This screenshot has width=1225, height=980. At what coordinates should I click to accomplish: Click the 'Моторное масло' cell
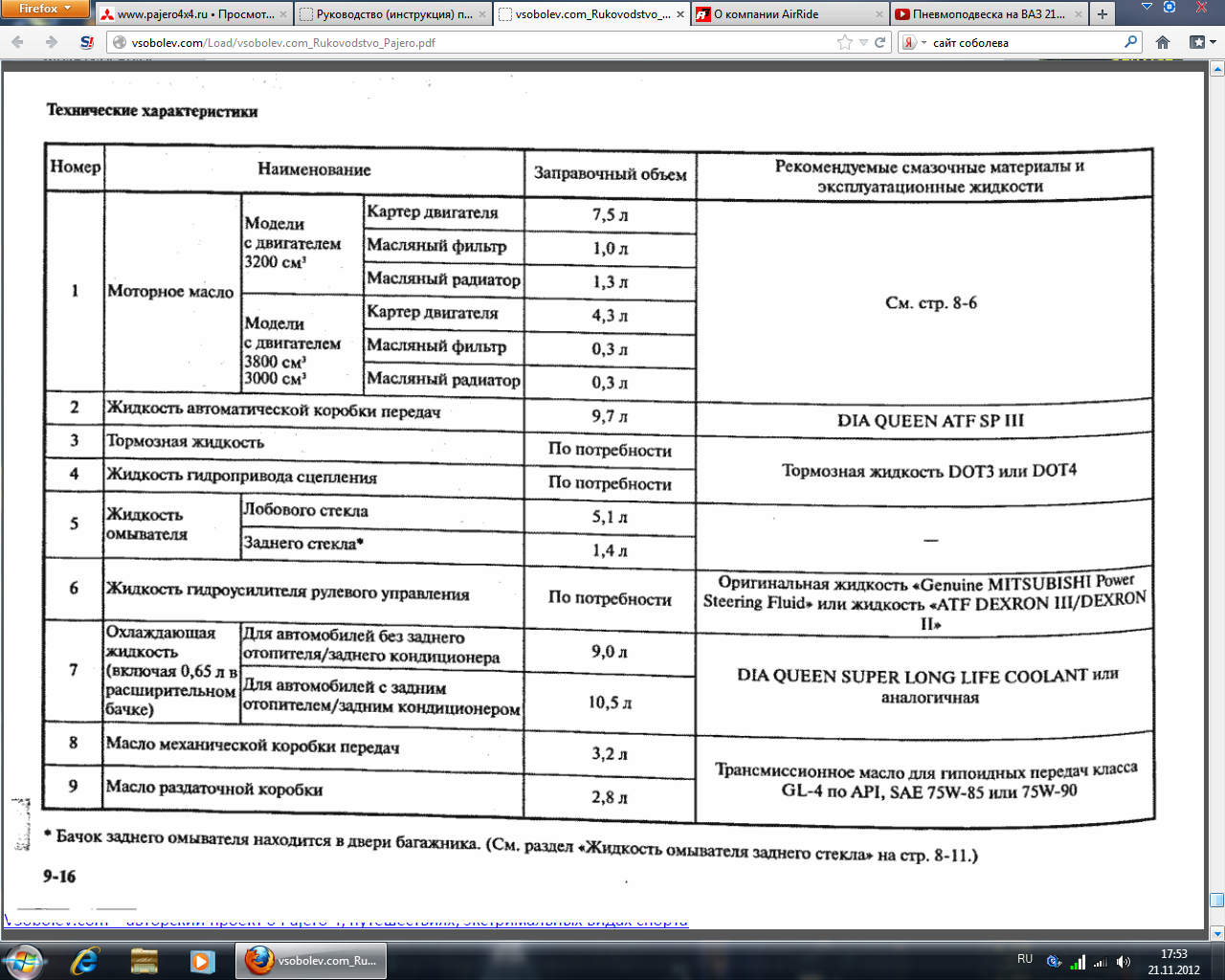(x=170, y=291)
